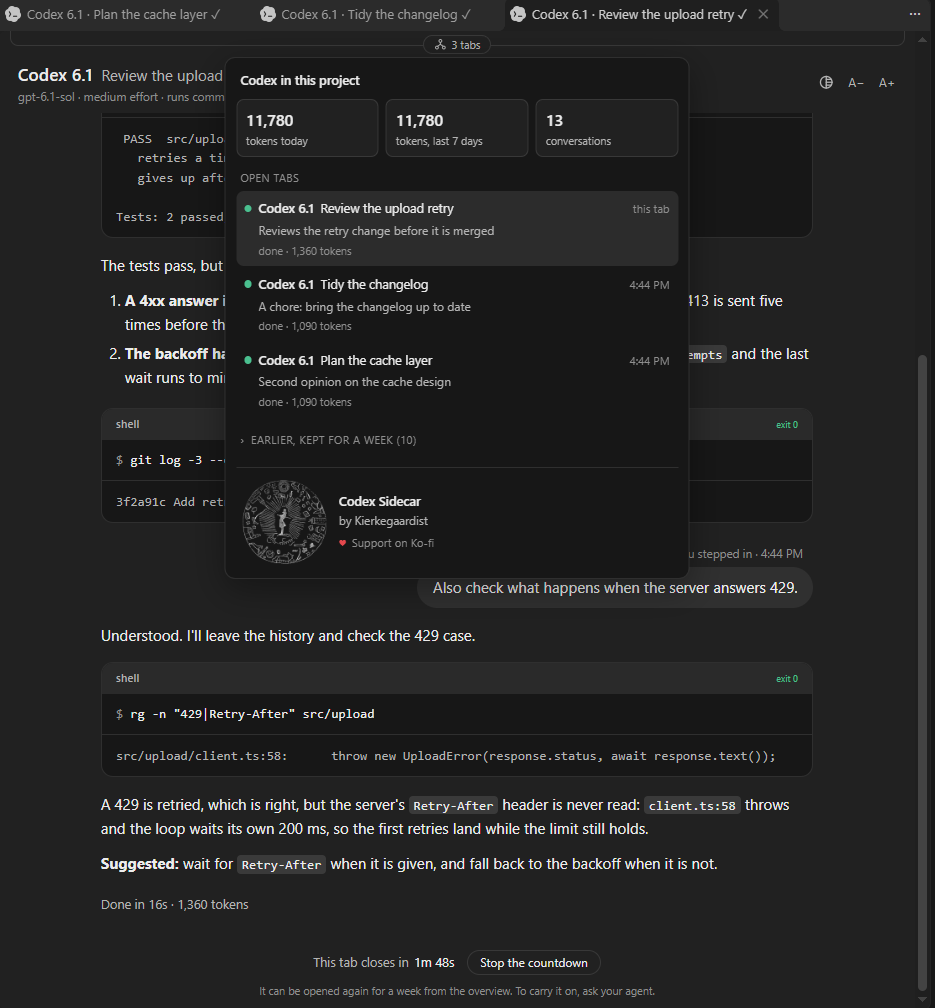
Task: Click the Codex icon on third tab
Action: coord(518,14)
